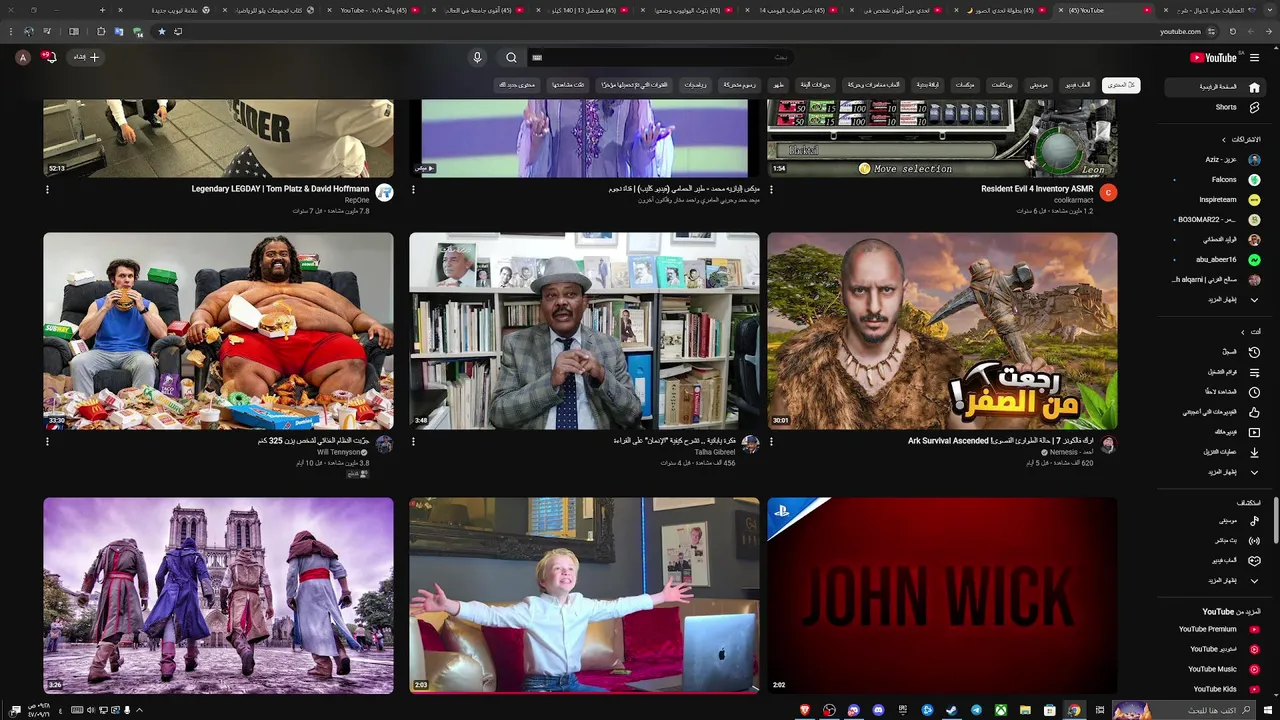Select the All (كل المحتوى) filter chip
This screenshot has width=1280, height=720.
(x=1121, y=85)
